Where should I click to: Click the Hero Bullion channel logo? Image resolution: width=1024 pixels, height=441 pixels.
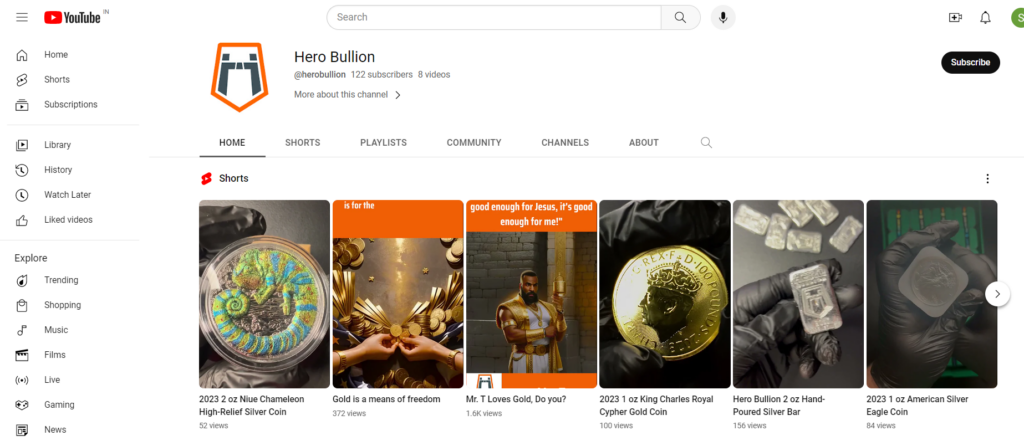point(240,76)
